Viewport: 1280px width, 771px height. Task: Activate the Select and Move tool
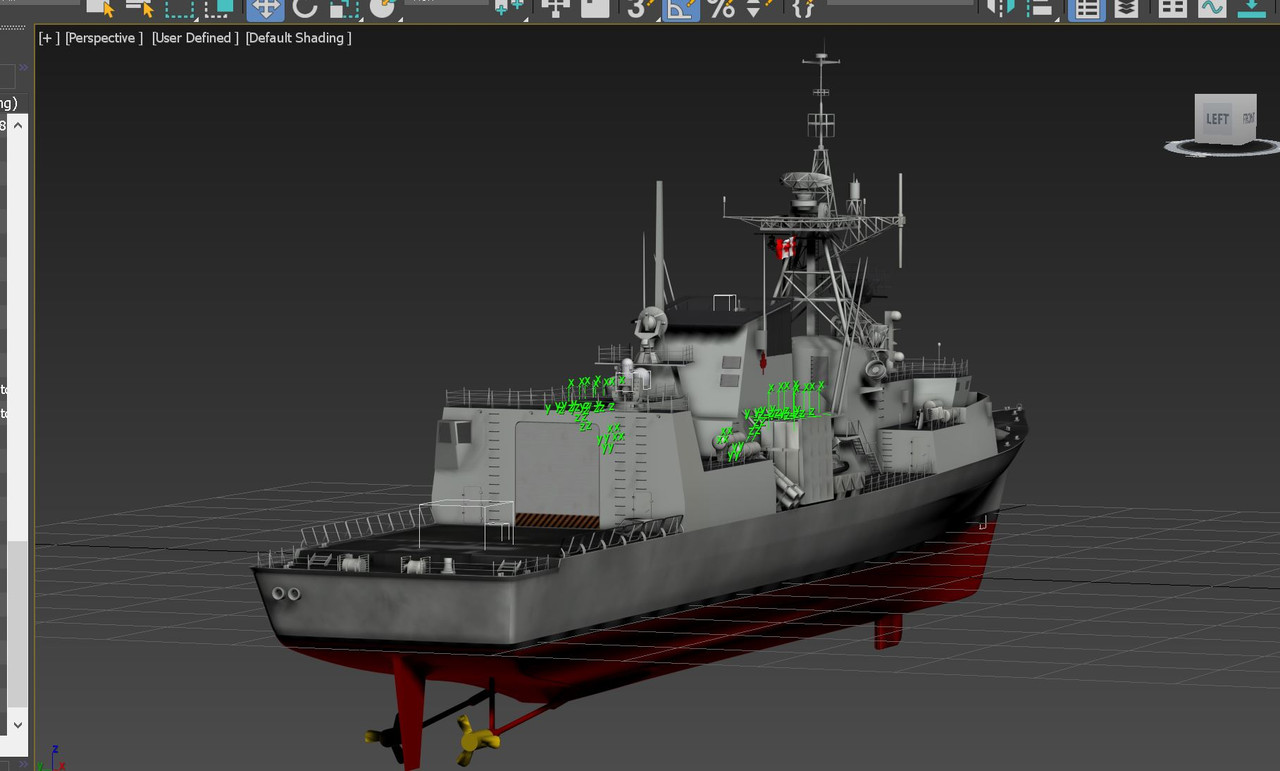(263, 8)
